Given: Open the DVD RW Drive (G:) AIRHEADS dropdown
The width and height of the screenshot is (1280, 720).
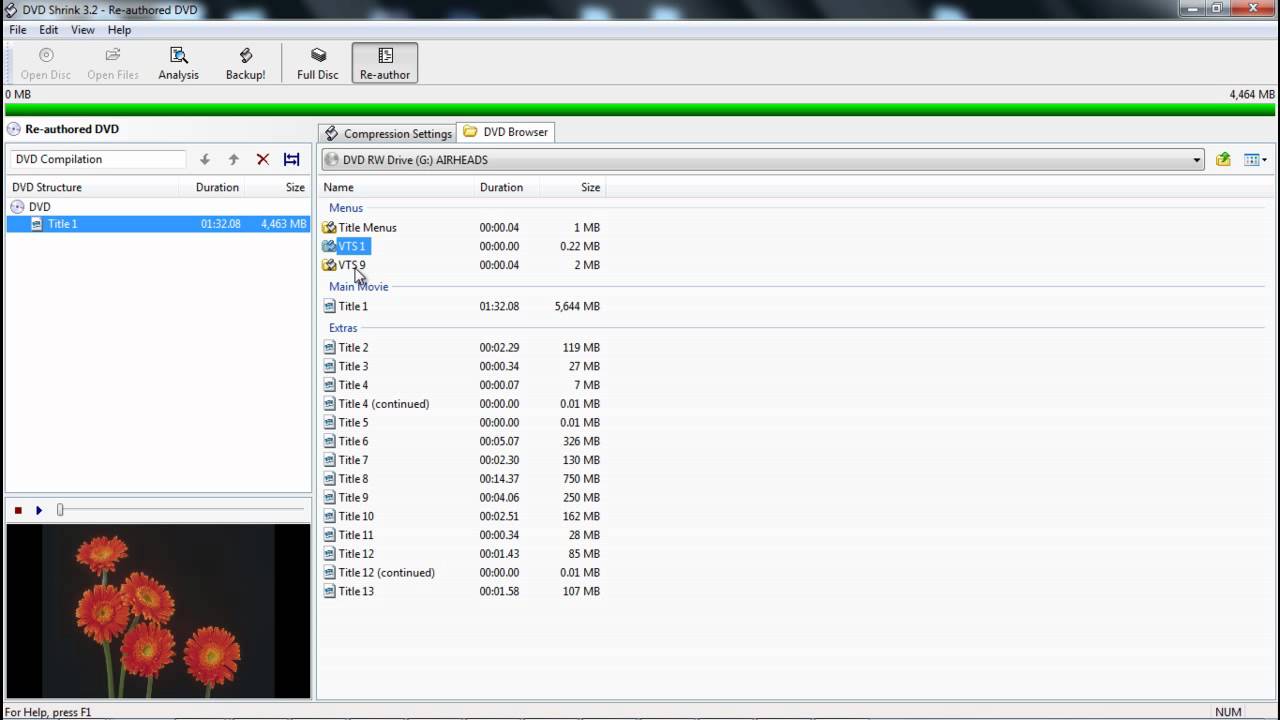Looking at the screenshot, I should click(x=763, y=160).
